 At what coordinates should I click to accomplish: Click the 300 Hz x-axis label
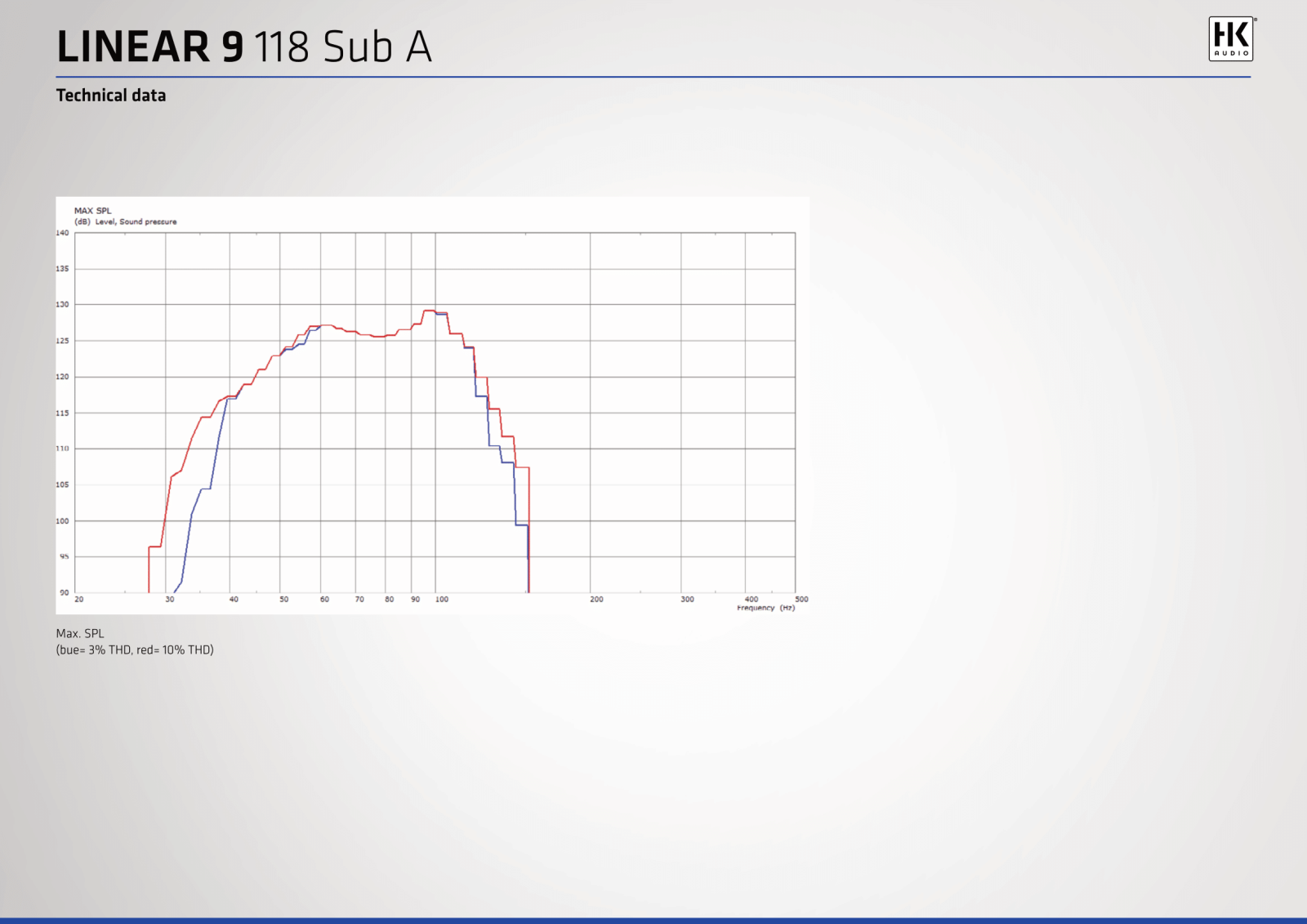point(688,600)
